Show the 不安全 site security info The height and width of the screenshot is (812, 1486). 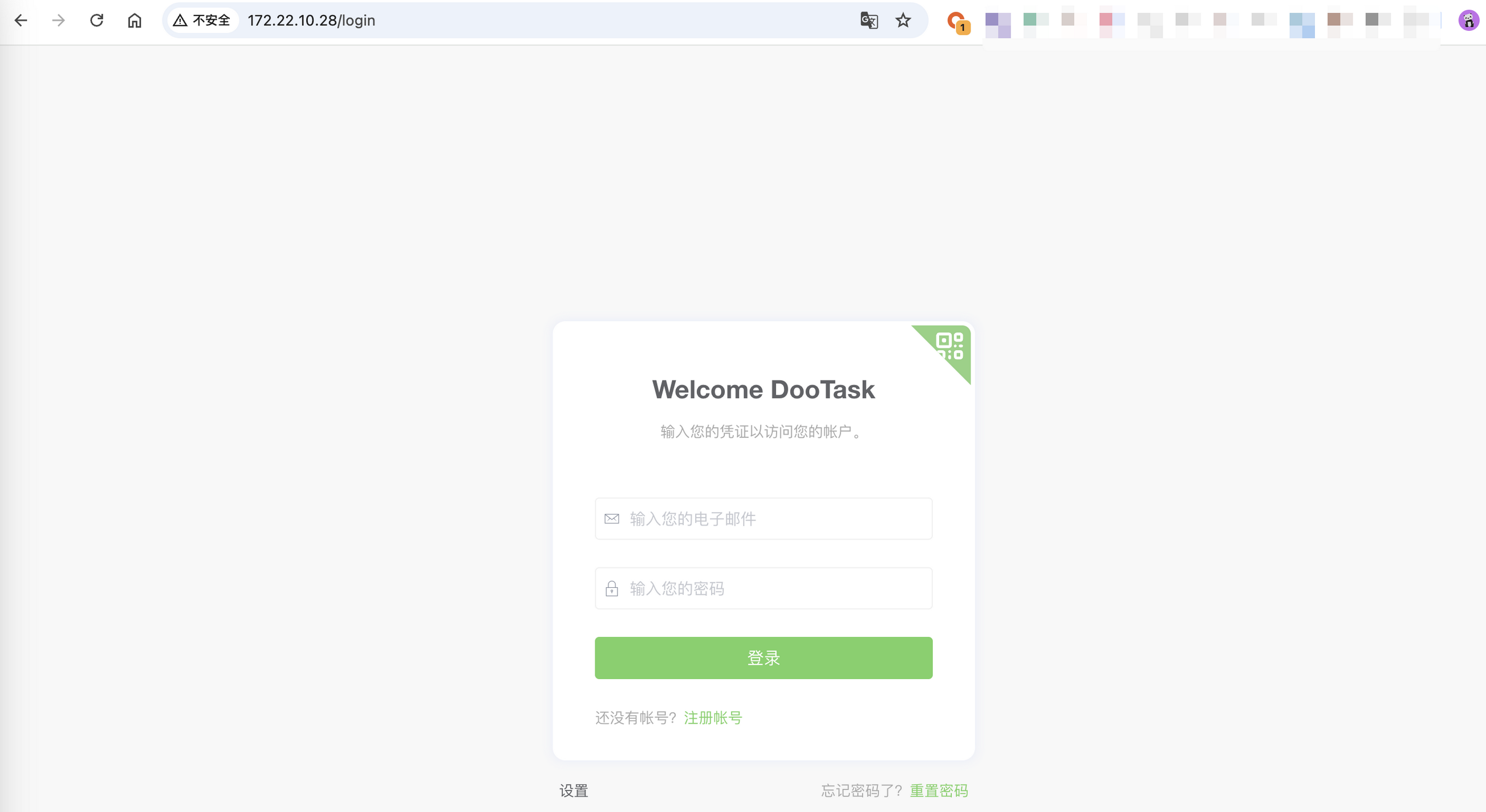coord(202,21)
